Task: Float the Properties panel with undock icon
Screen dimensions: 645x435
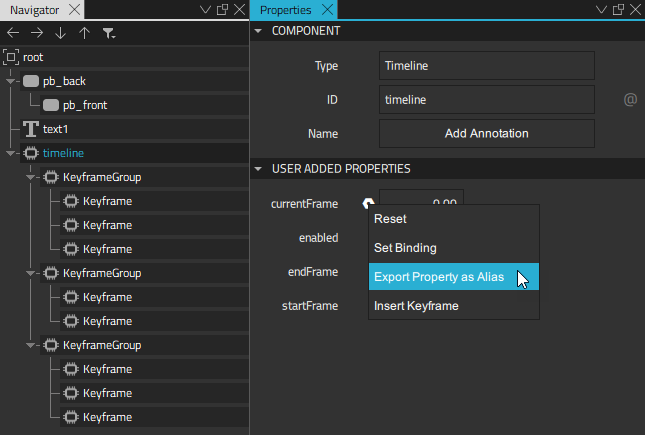Action: 618,9
